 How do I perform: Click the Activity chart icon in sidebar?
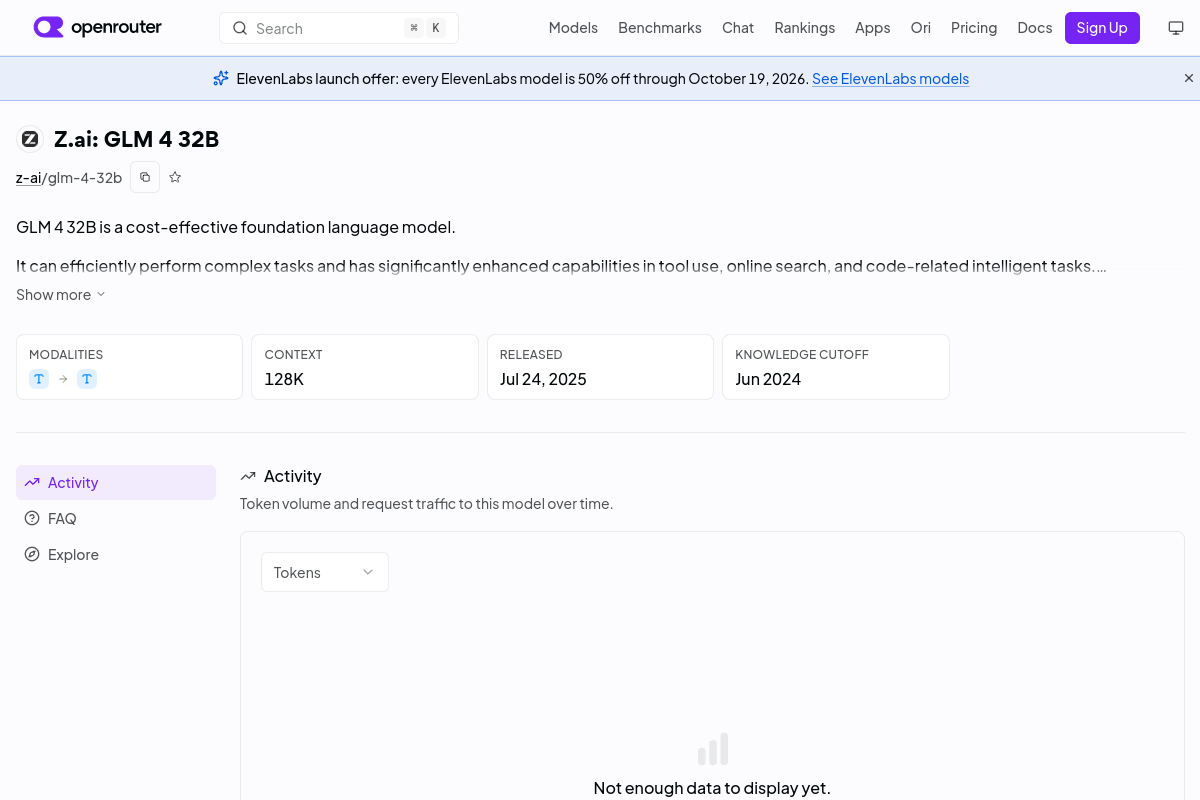32,482
